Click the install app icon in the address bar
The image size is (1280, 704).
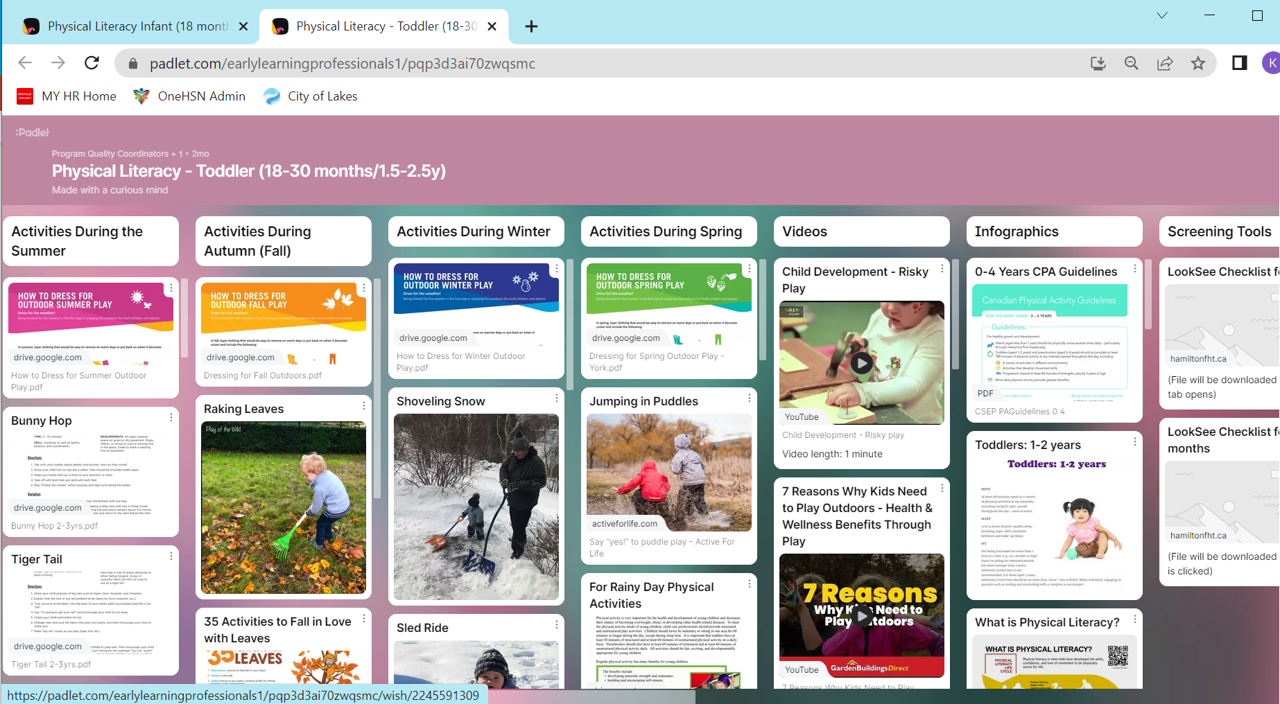click(1098, 63)
